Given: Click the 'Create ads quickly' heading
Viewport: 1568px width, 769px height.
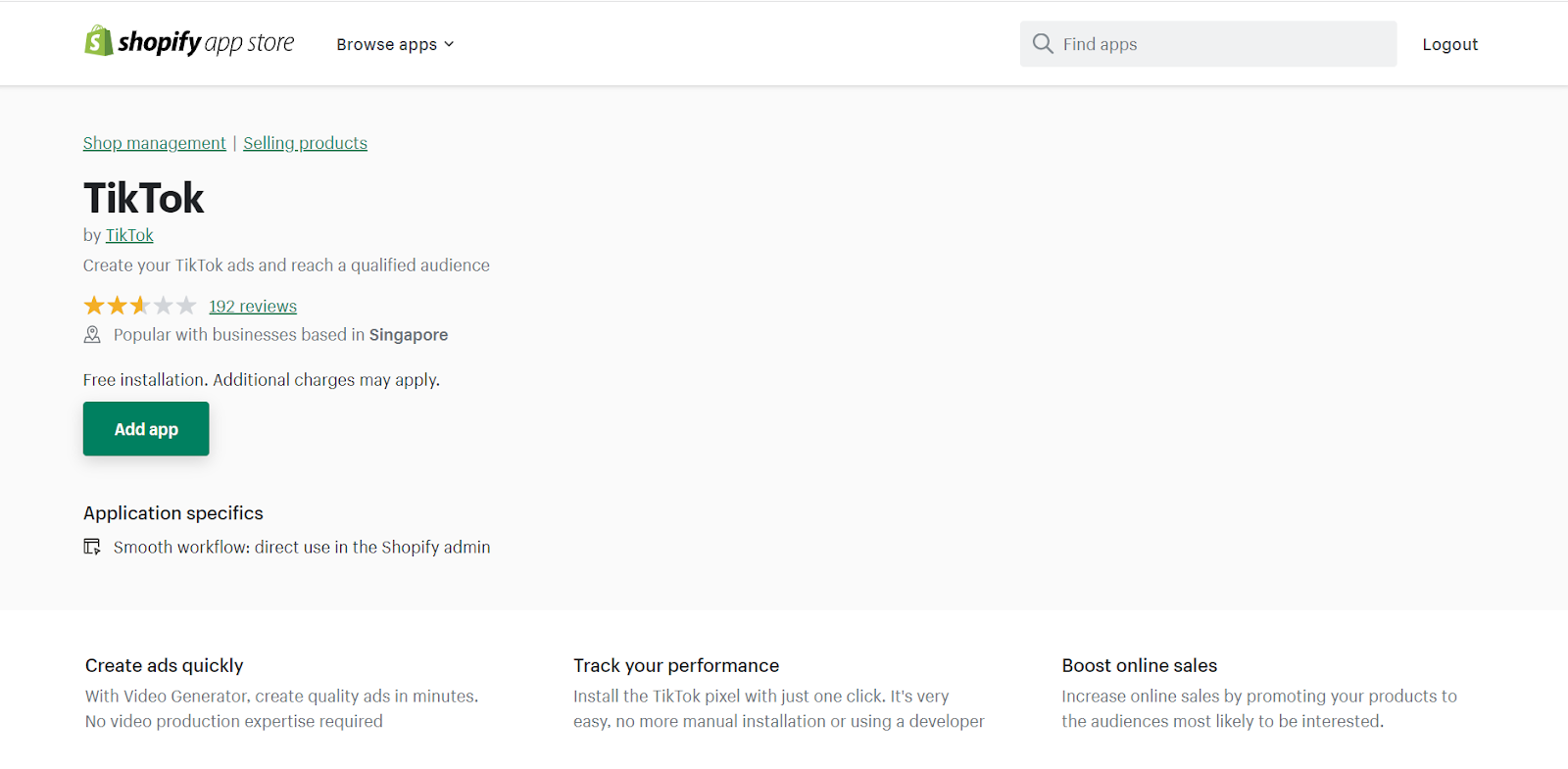Looking at the screenshot, I should pyautogui.click(x=165, y=666).
